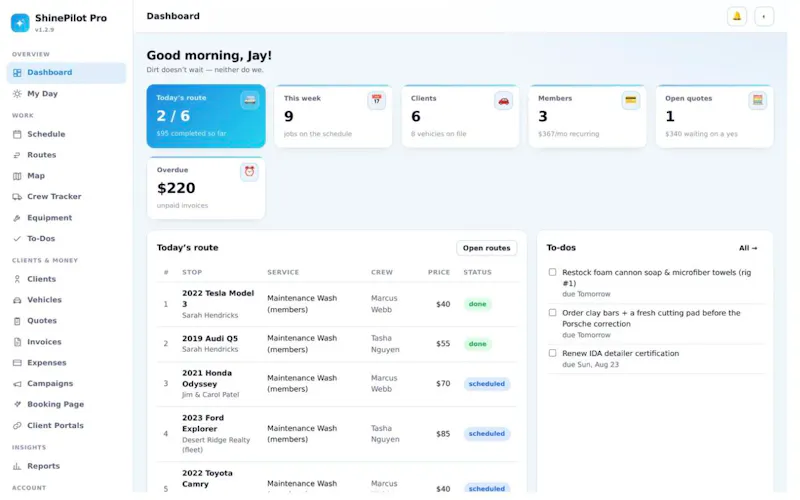
Task: Click the My Day sun icon
Action: tap(17, 94)
